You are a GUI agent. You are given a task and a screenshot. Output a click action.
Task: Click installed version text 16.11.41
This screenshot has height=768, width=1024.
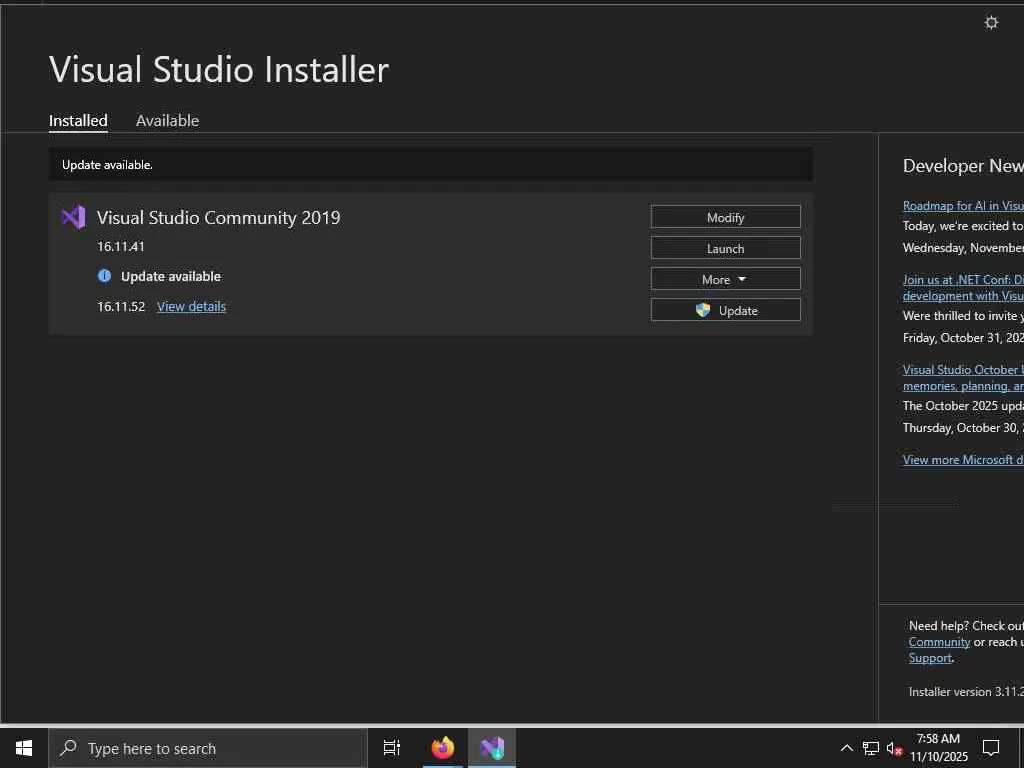(121, 247)
